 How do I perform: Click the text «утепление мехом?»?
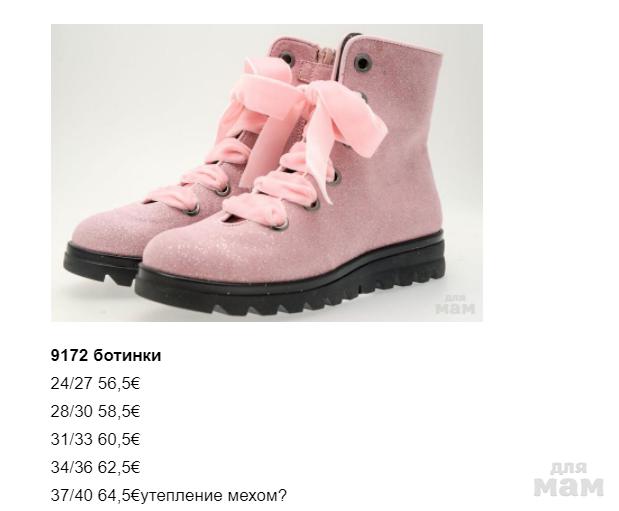(x=213, y=496)
